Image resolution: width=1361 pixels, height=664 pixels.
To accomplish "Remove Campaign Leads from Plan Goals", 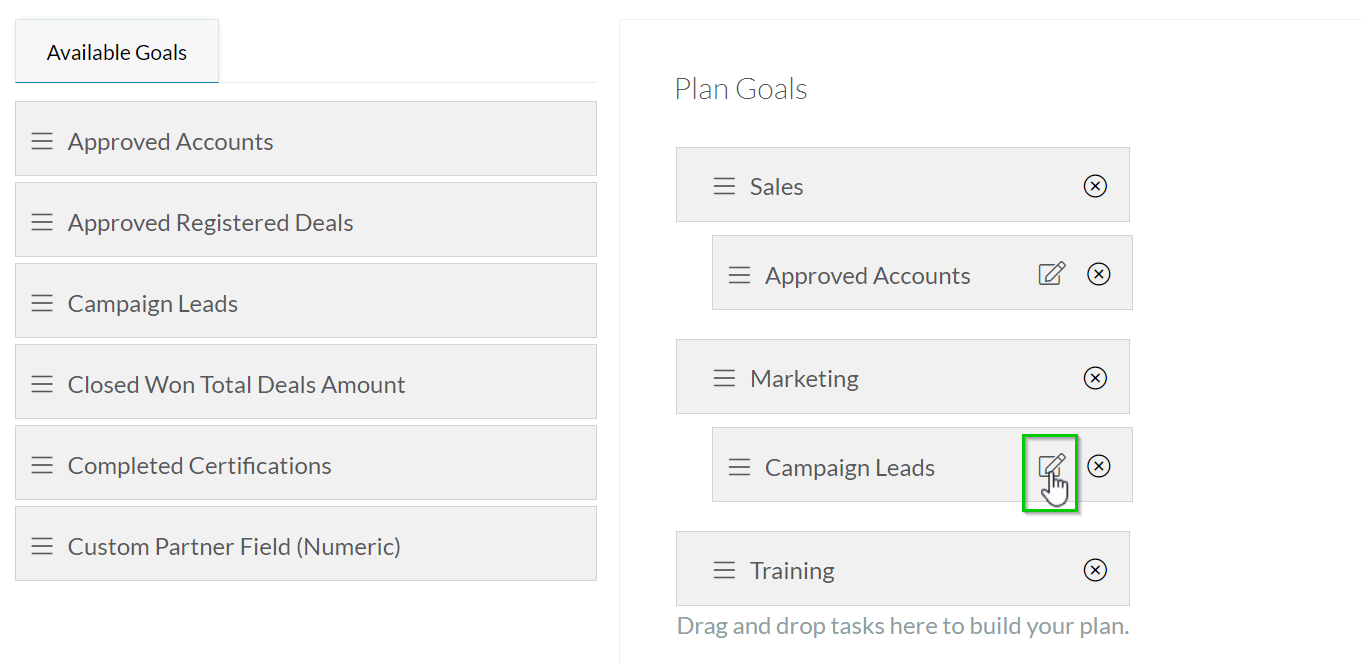I will [x=1098, y=466].
